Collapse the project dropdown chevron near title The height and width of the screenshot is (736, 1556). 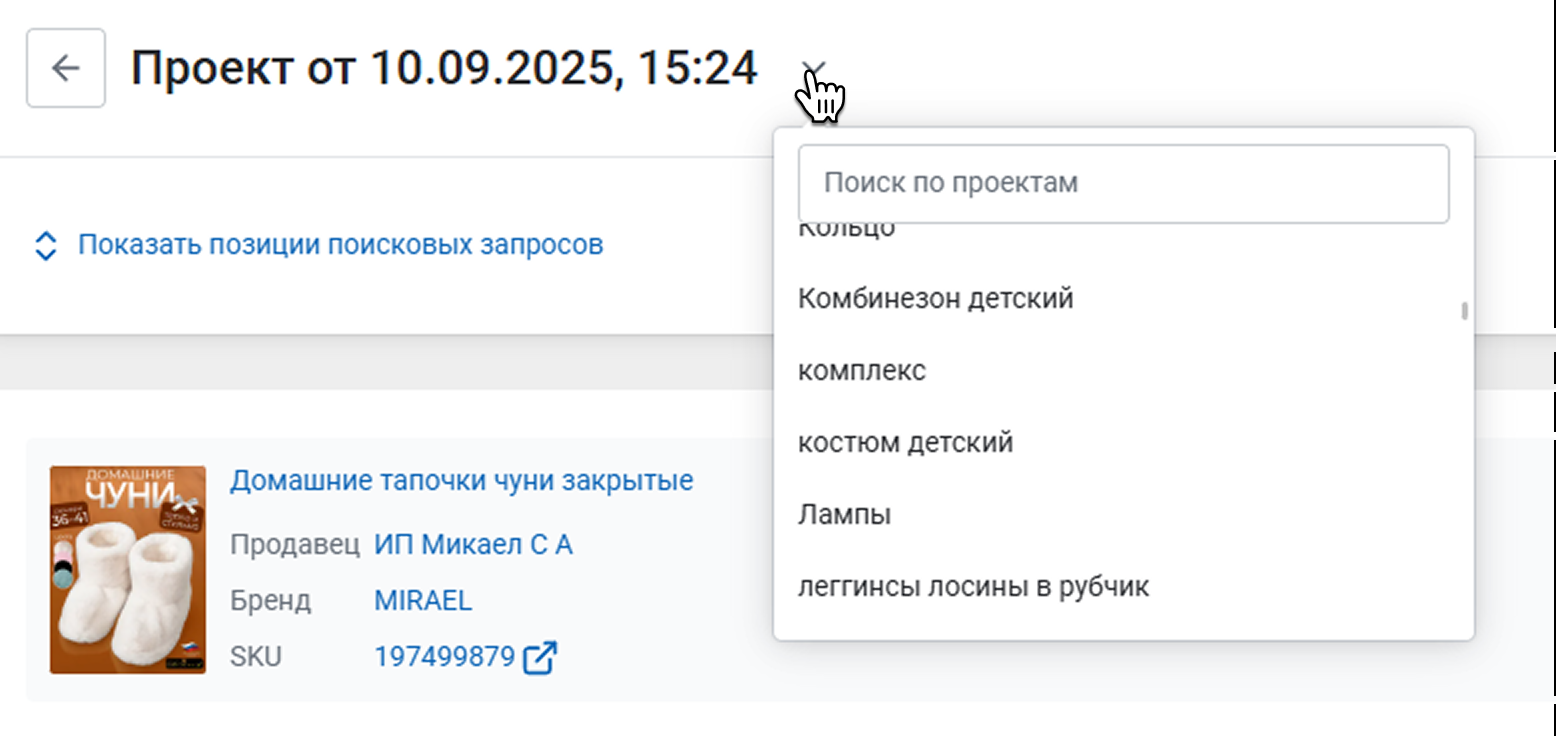(814, 68)
